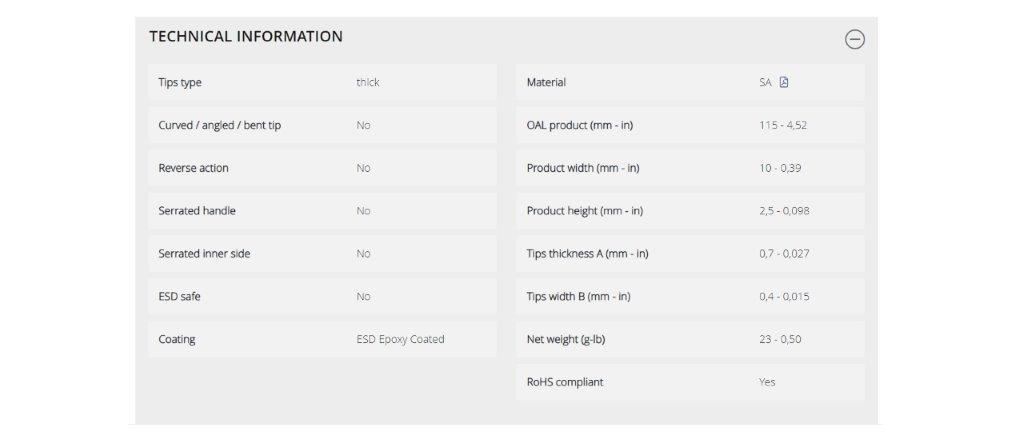
Task: Select the RoHS compliant row
Action: pyautogui.click(x=690, y=382)
